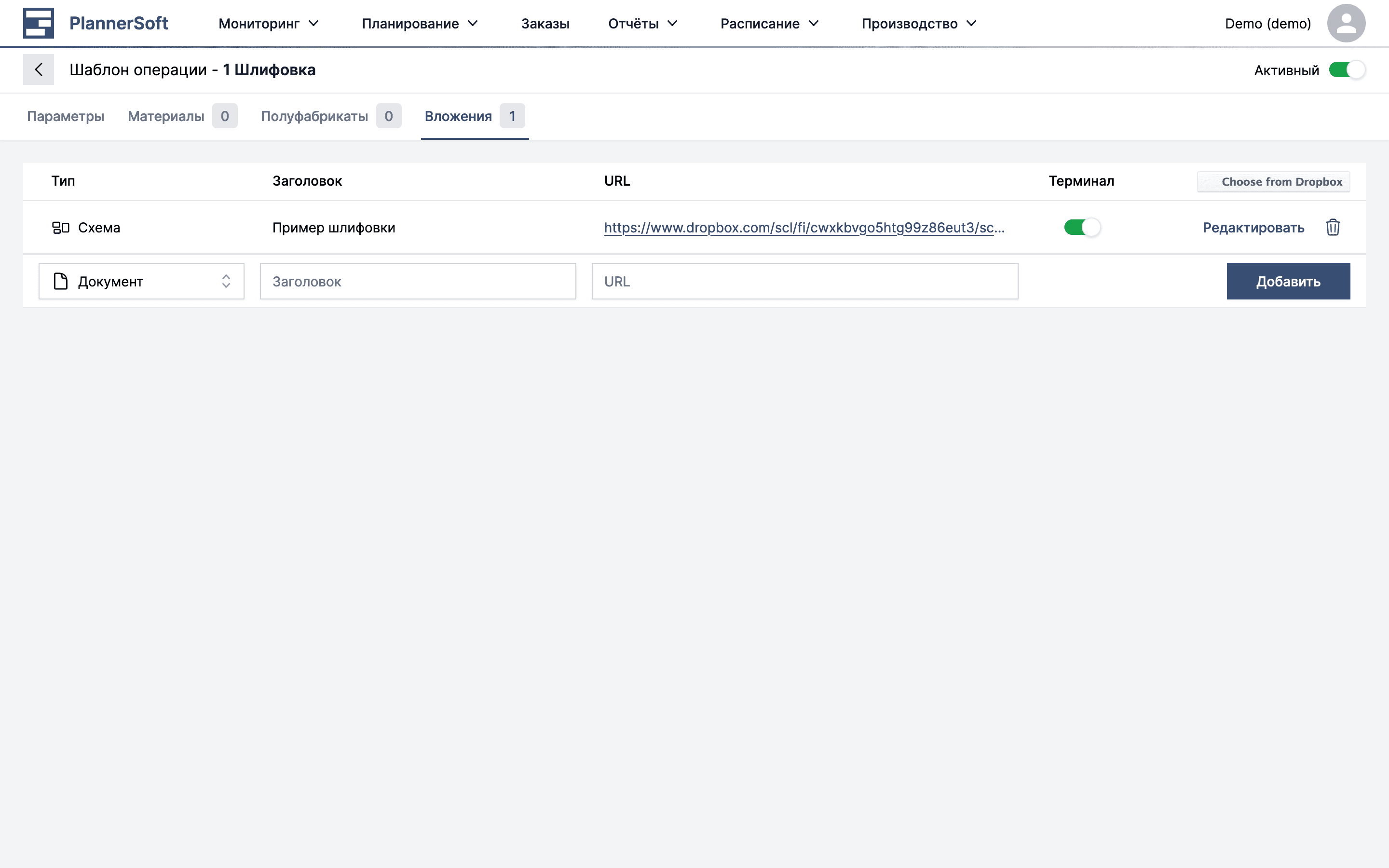Click the document icon in the type selector
The image size is (1389, 868).
pos(60,281)
